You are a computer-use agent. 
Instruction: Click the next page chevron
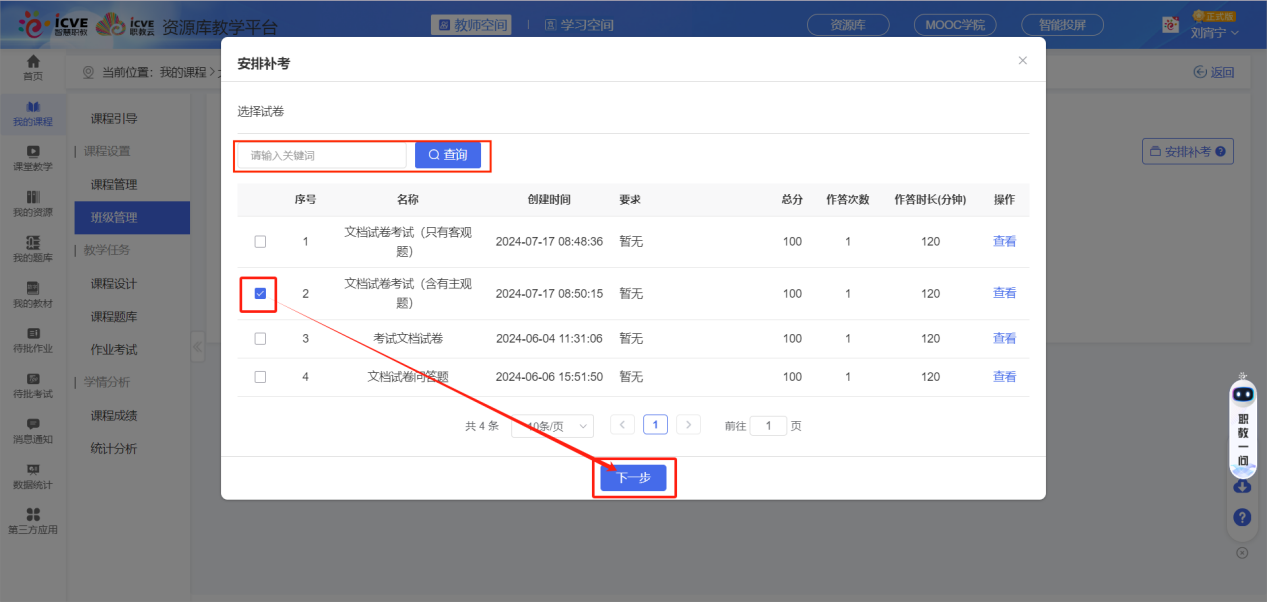coord(688,424)
